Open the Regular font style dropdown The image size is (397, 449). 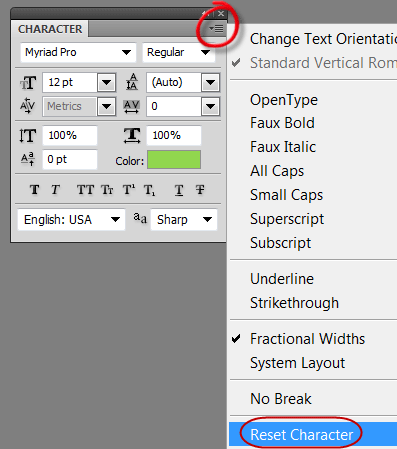[179, 52]
